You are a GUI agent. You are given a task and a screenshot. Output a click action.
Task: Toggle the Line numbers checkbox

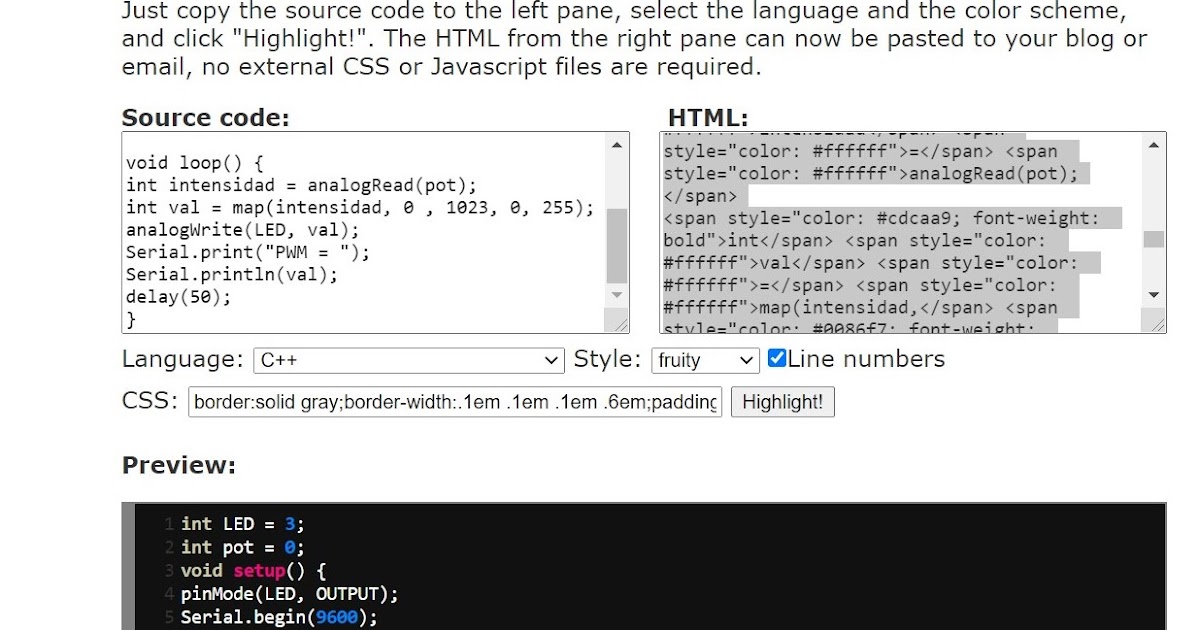[777, 357]
